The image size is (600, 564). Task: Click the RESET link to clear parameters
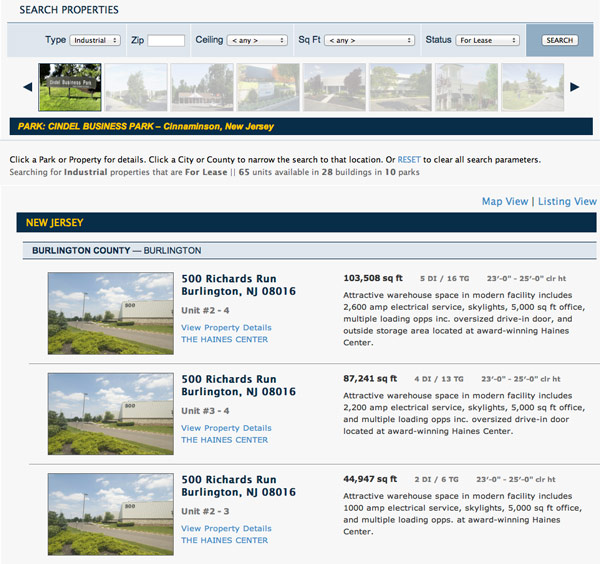pos(409,160)
